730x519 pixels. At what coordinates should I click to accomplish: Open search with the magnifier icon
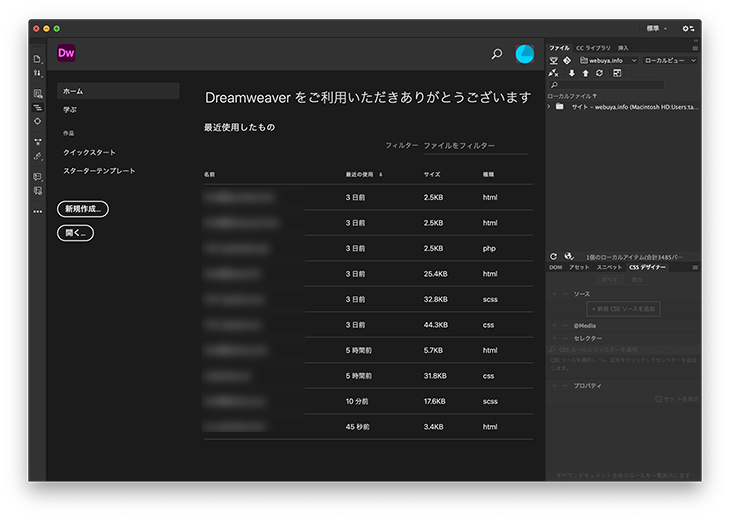(497, 54)
